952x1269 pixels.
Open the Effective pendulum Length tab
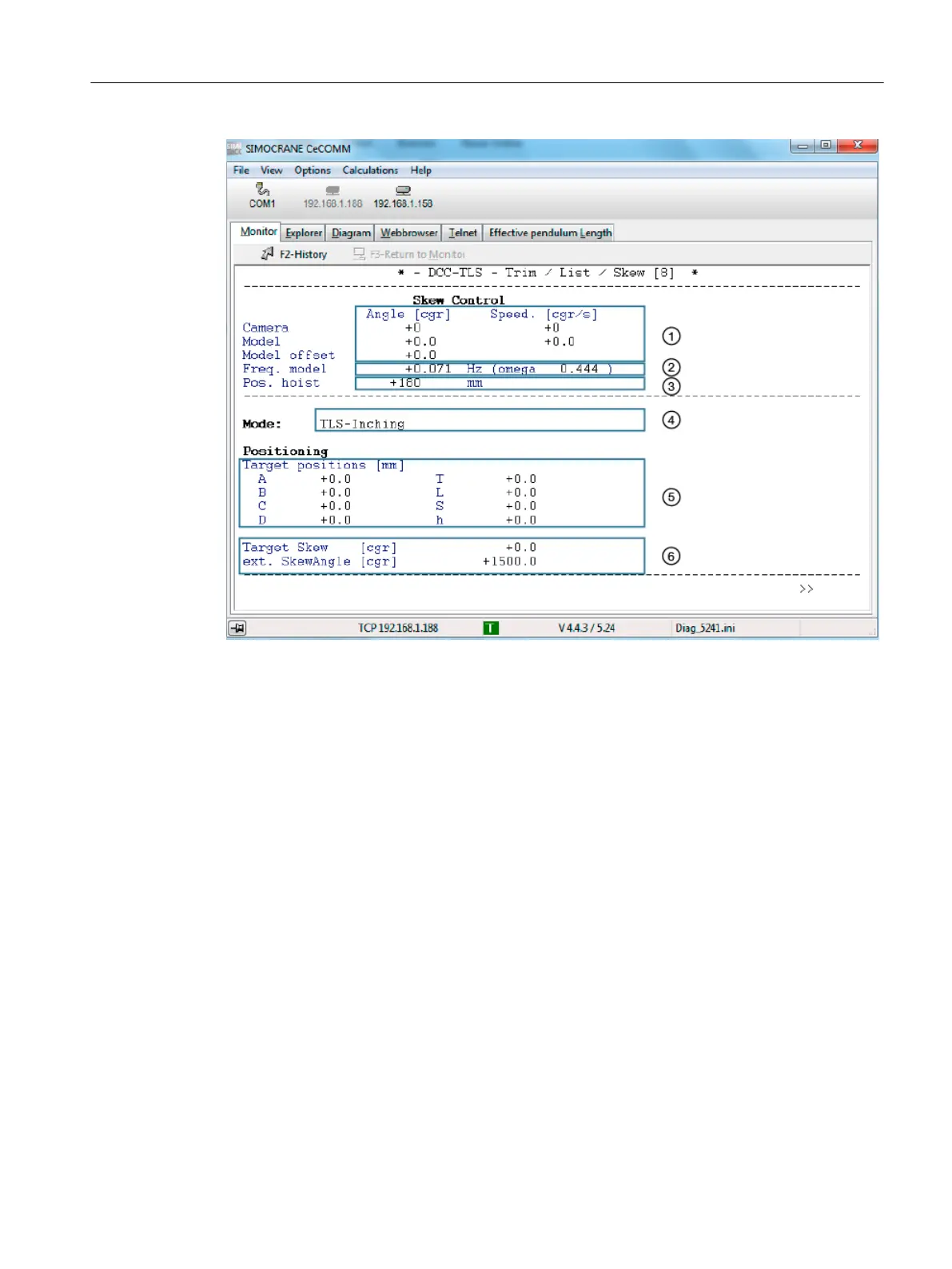pos(550,233)
